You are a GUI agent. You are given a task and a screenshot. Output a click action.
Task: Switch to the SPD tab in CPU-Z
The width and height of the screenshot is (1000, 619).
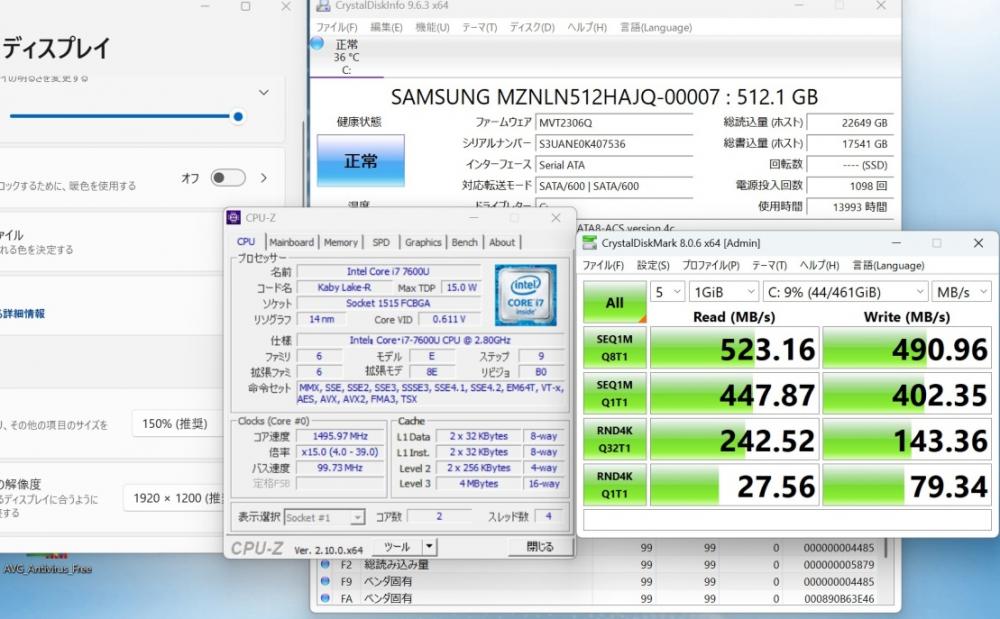[381, 242]
